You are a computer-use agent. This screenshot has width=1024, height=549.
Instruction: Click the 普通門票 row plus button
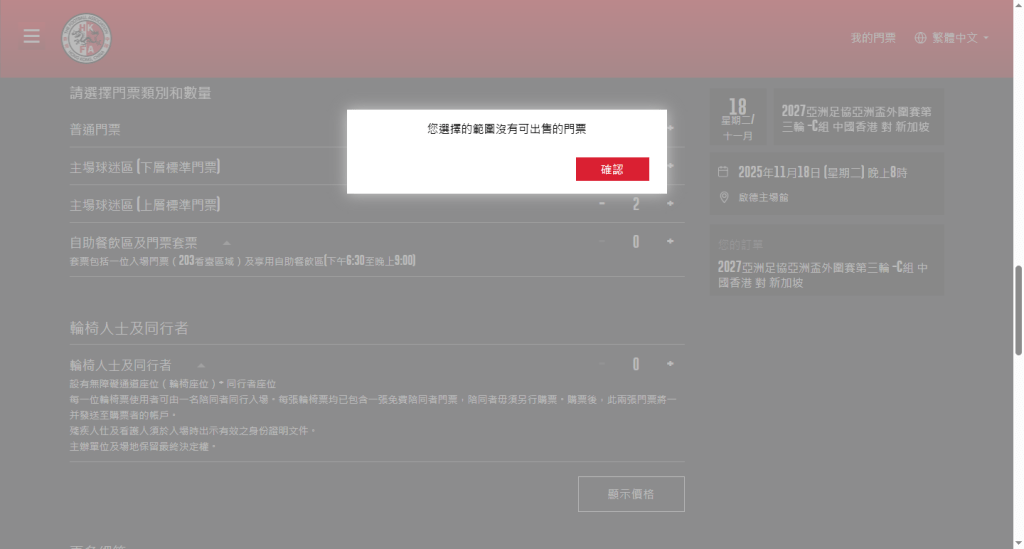pos(670,128)
